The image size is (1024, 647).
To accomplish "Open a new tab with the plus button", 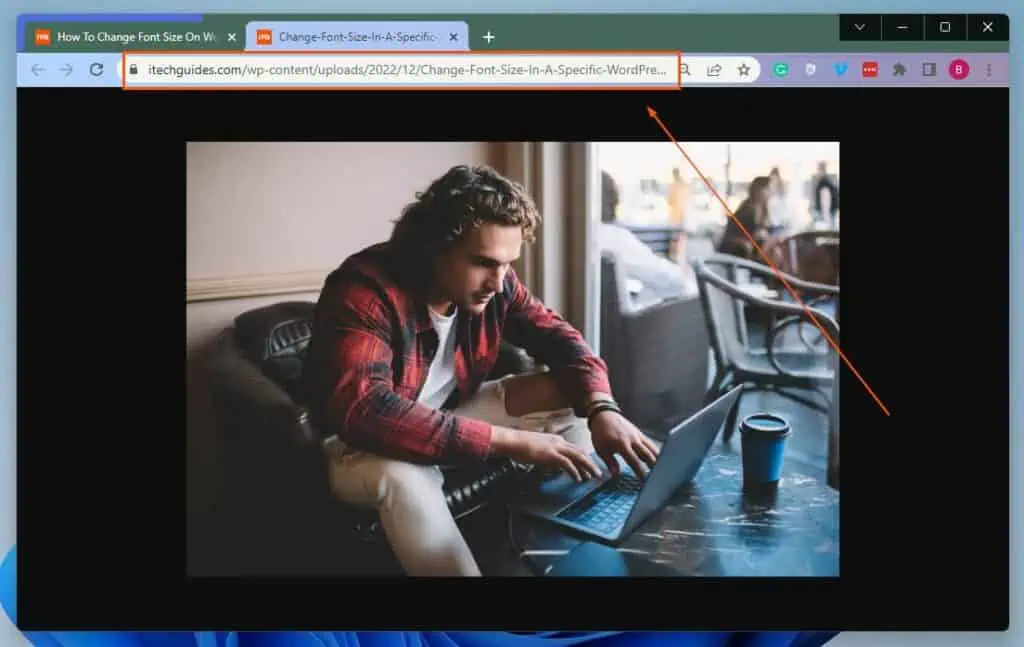I will coord(488,36).
